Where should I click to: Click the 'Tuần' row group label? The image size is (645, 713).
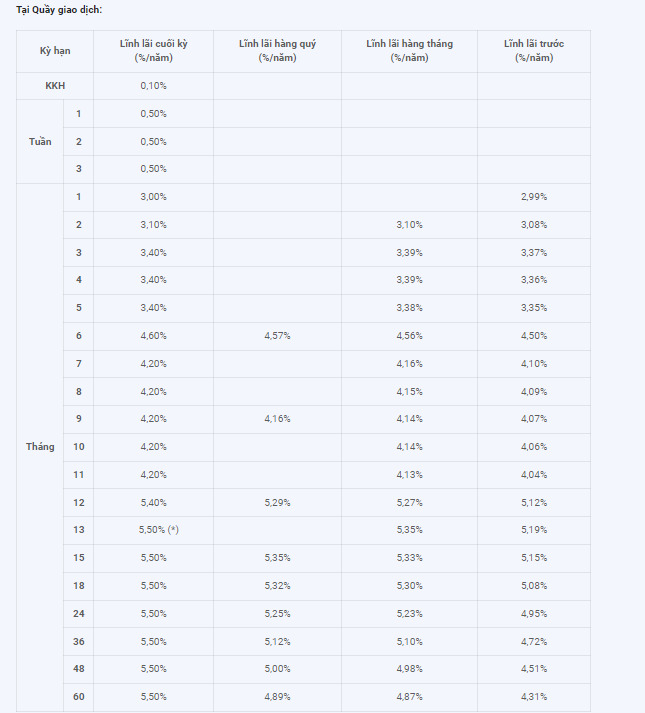pyautogui.click(x=40, y=141)
